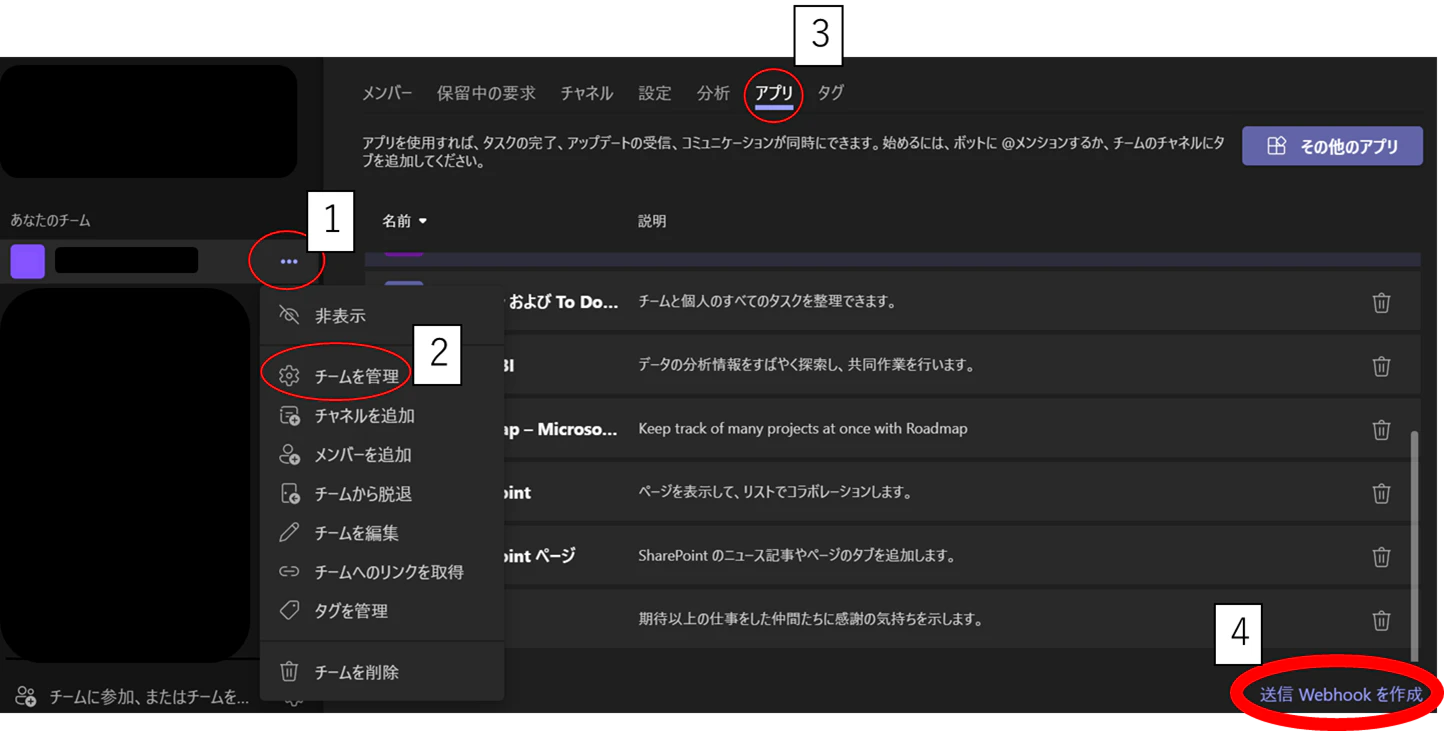Choose チームから脱退 in the context menu

(x=381, y=494)
